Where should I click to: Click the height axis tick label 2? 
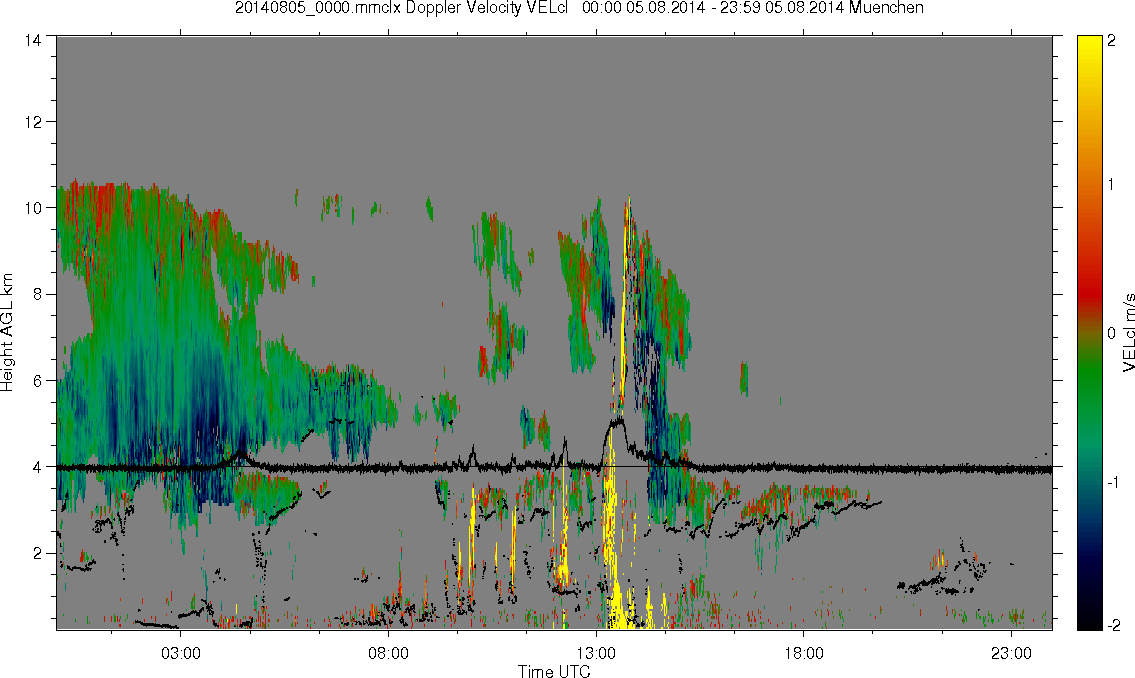(36, 554)
